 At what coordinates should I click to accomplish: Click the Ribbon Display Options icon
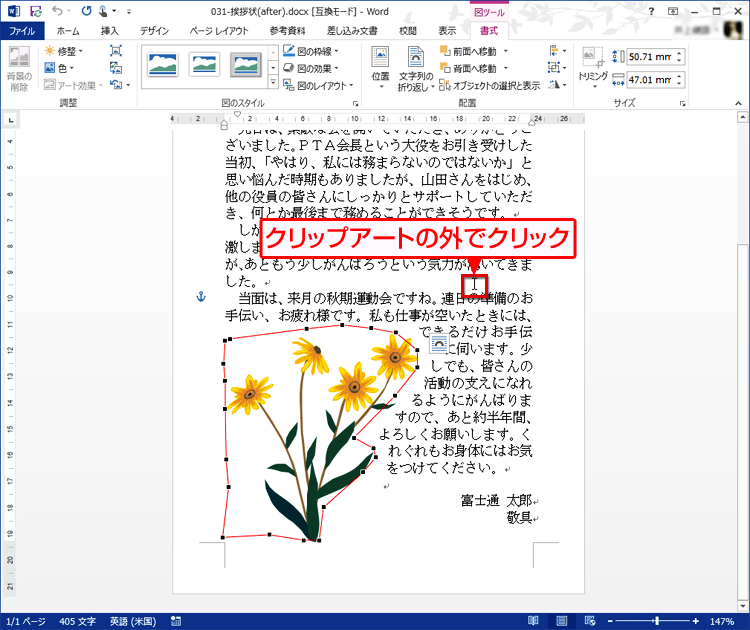click(x=673, y=11)
